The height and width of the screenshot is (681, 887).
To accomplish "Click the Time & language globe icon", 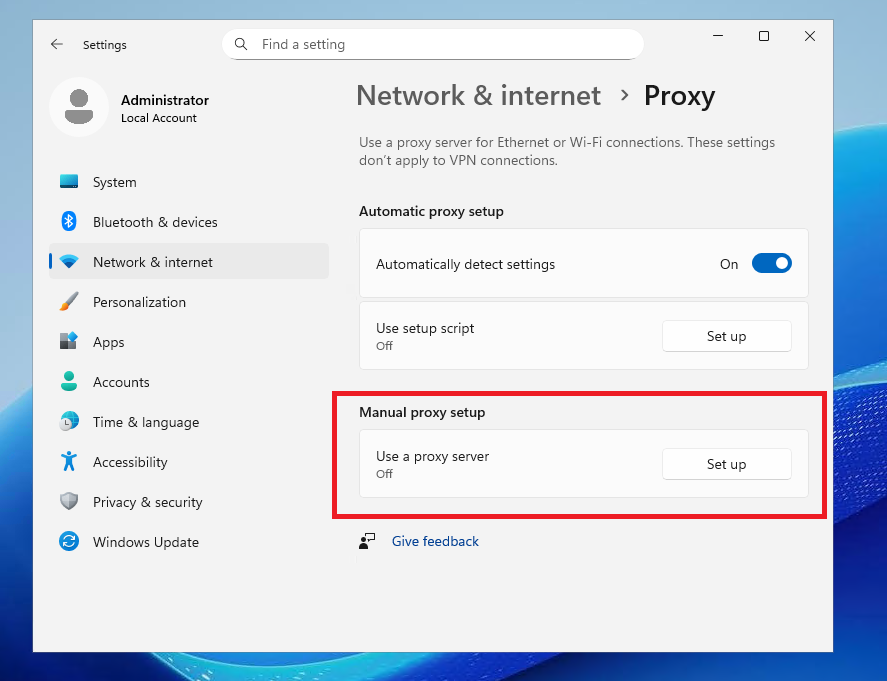I will 69,421.
